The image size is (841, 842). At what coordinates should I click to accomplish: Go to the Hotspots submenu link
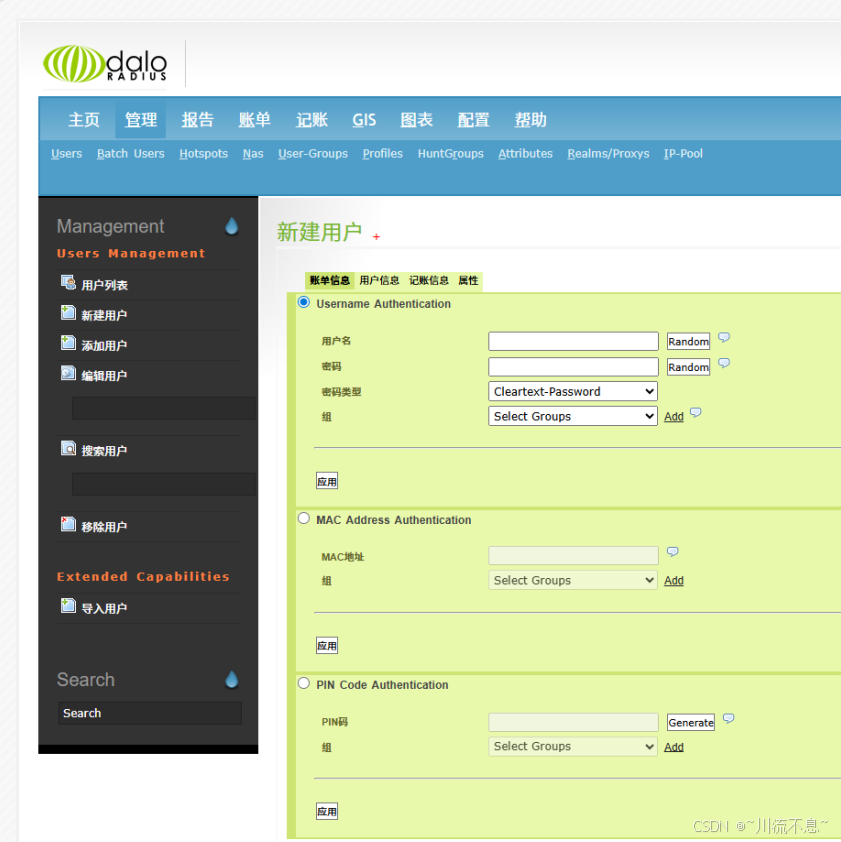coord(204,154)
